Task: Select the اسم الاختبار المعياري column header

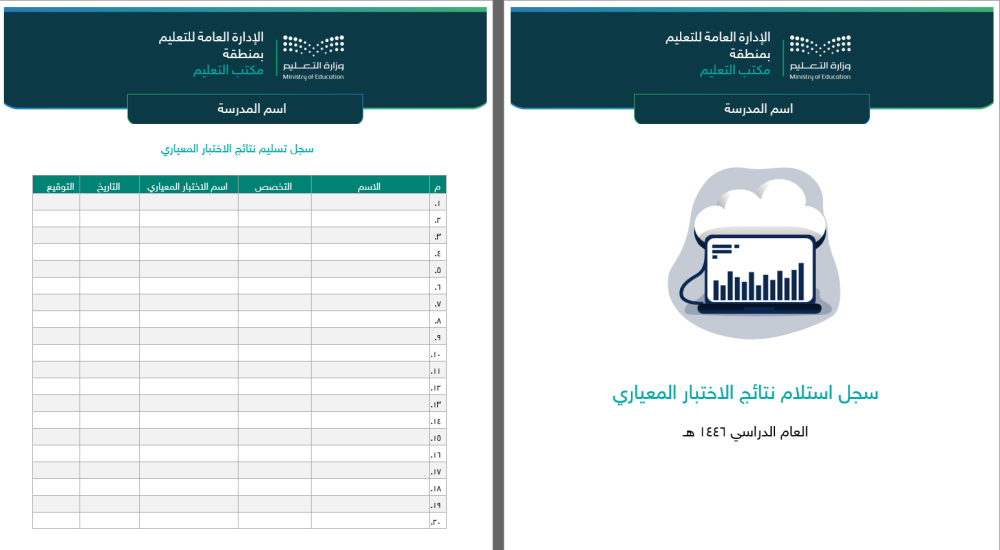Action: click(x=188, y=186)
